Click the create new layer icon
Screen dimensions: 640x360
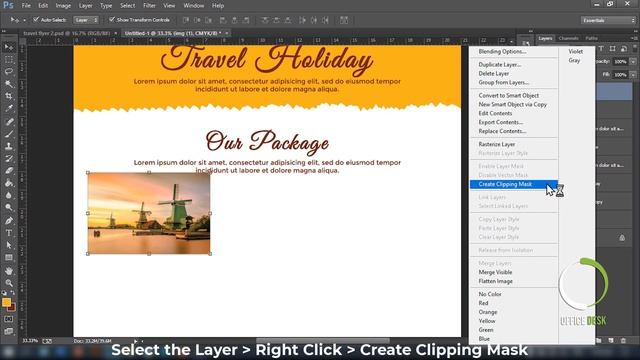click(x=611, y=340)
